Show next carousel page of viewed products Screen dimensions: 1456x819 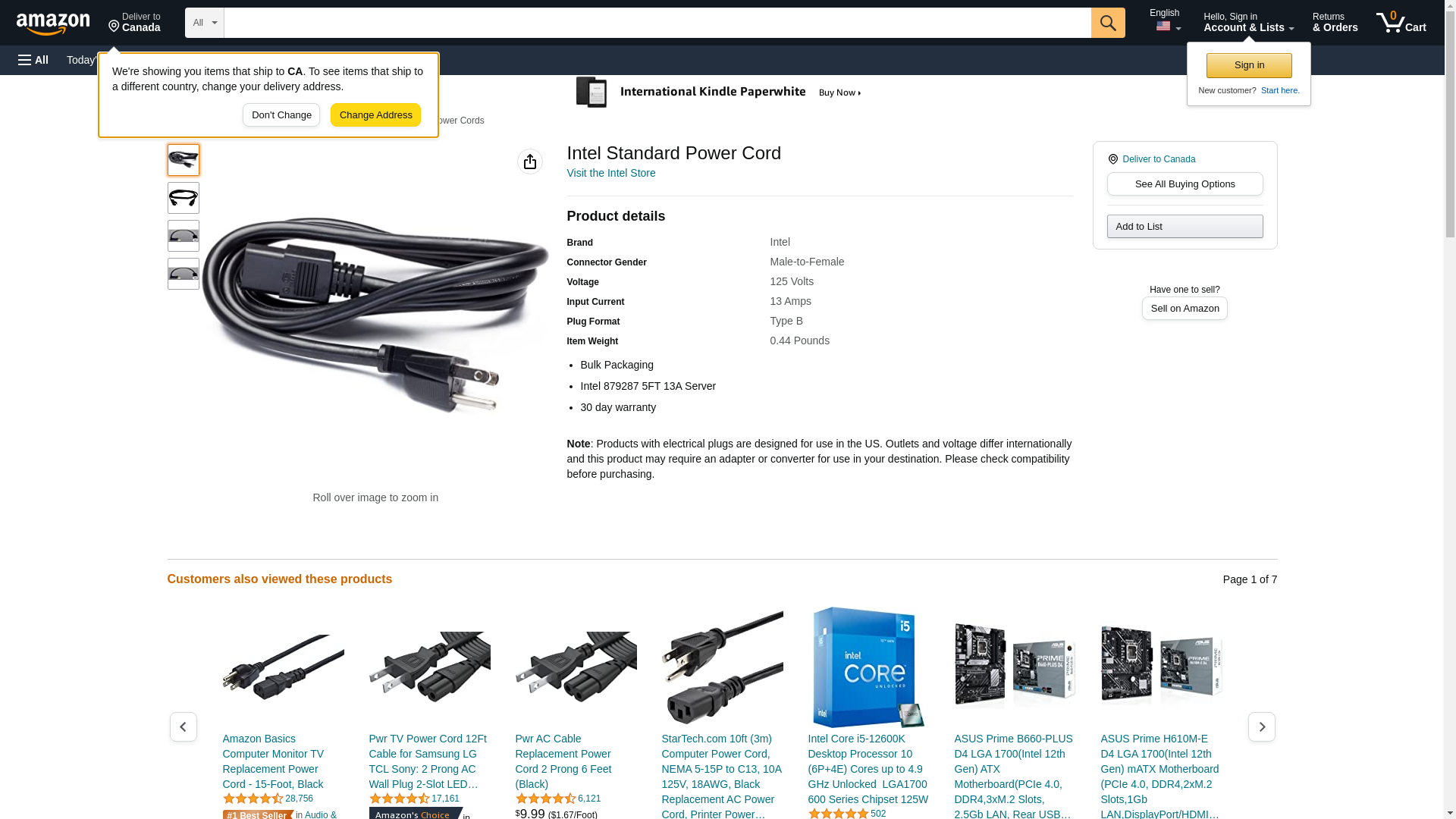point(1262,726)
